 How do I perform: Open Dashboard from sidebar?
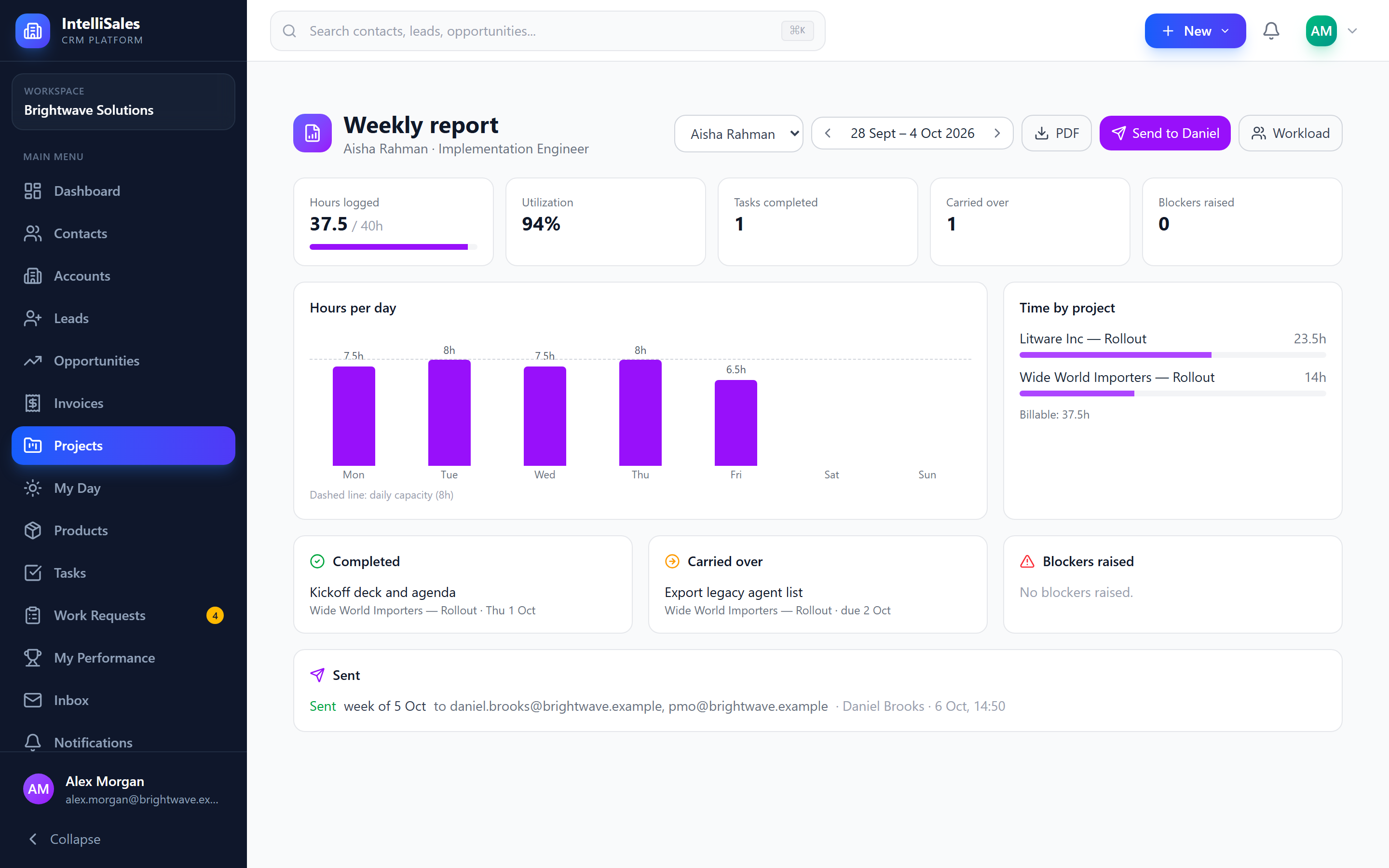(x=123, y=191)
